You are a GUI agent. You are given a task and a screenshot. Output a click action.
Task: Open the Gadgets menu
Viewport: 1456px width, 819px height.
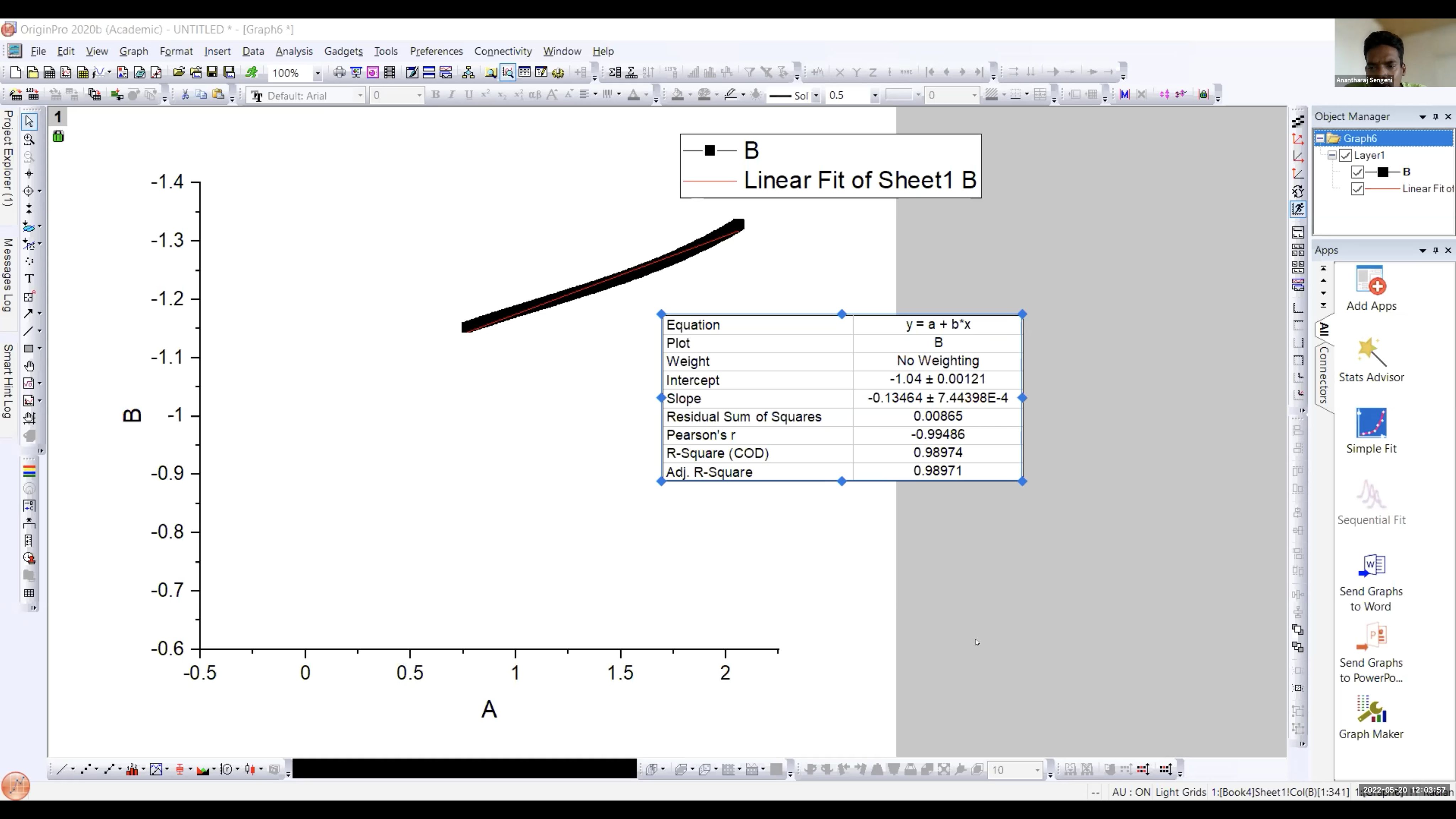coord(343,52)
